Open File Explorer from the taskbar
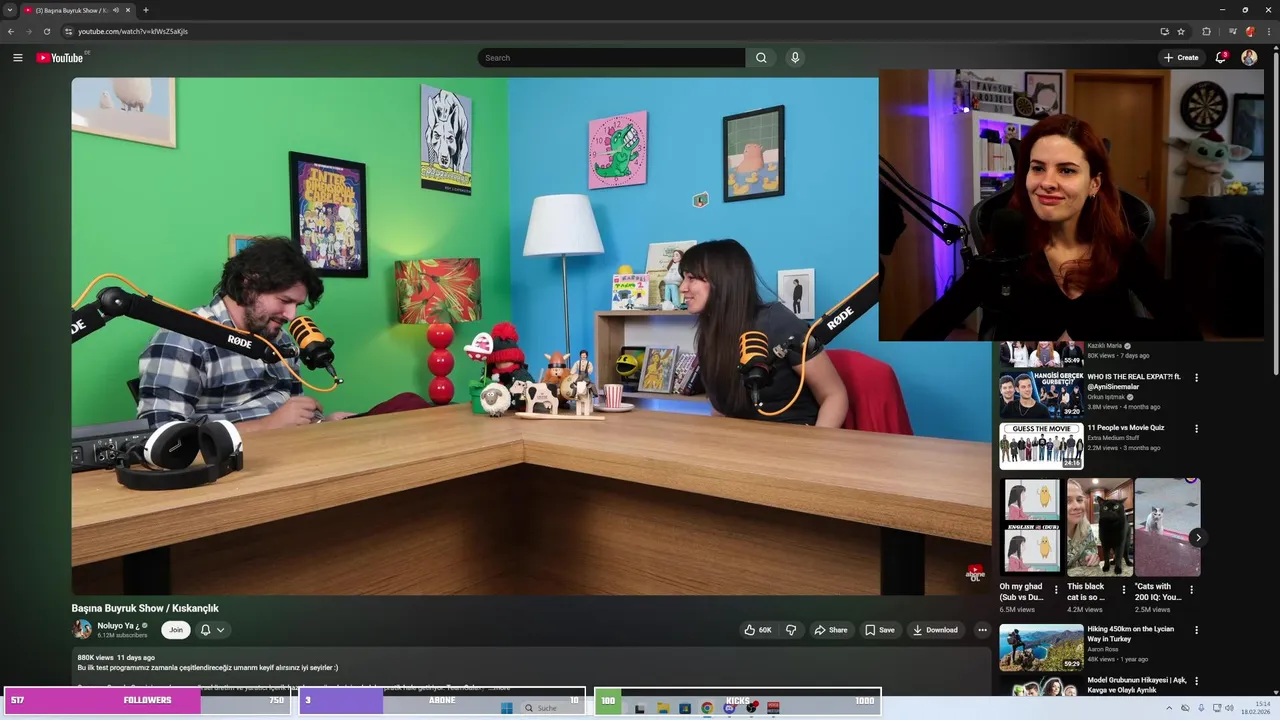 click(x=663, y=708)
